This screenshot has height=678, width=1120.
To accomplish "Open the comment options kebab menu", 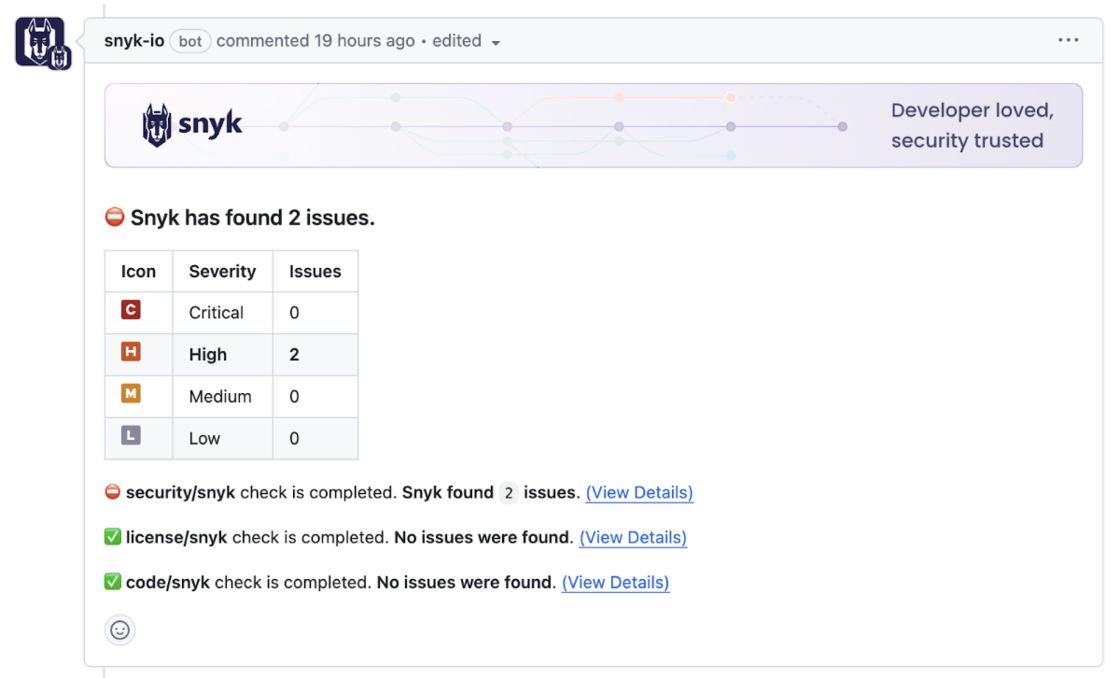I will (x=1068, y=39).
